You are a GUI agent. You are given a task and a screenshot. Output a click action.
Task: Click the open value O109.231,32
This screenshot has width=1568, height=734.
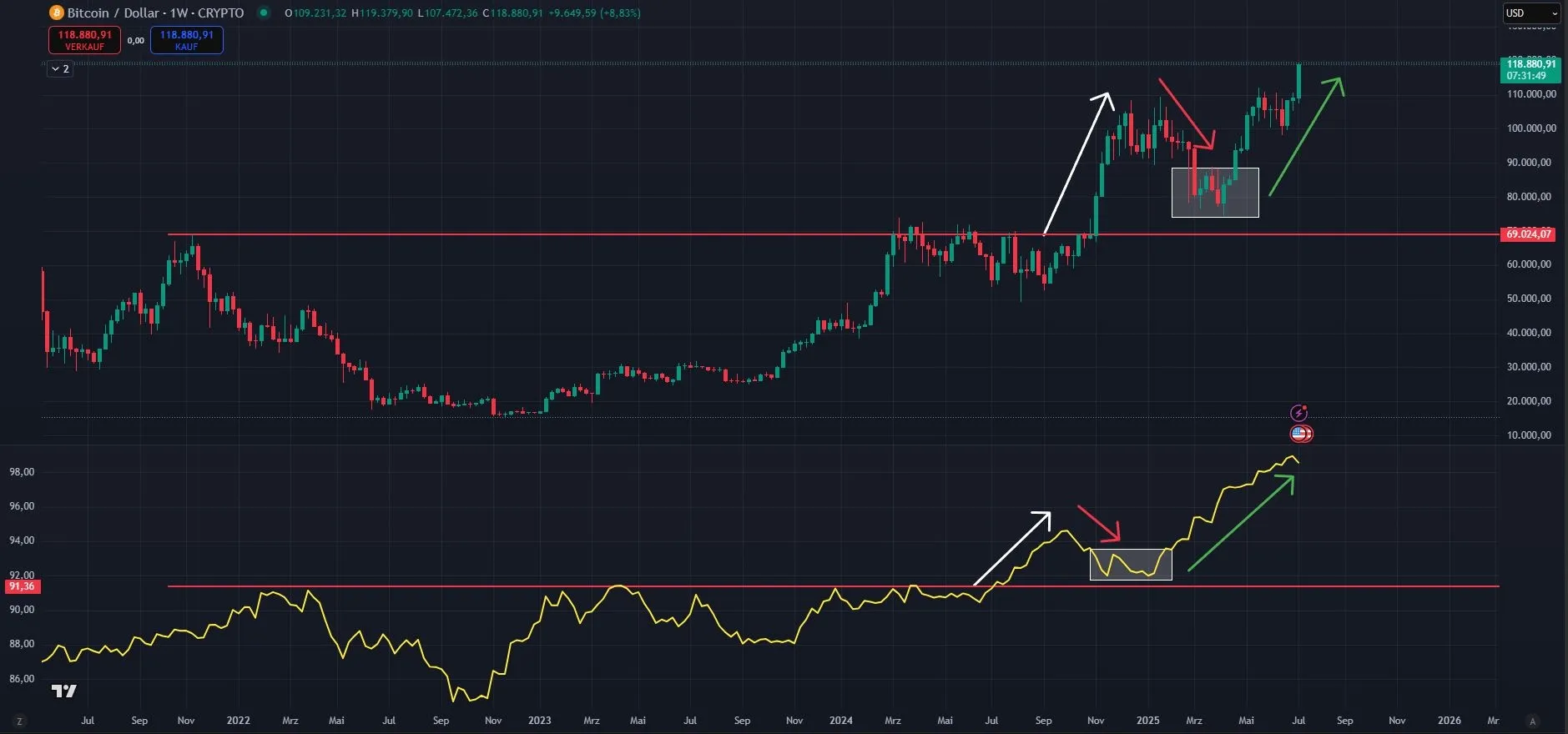315,13
